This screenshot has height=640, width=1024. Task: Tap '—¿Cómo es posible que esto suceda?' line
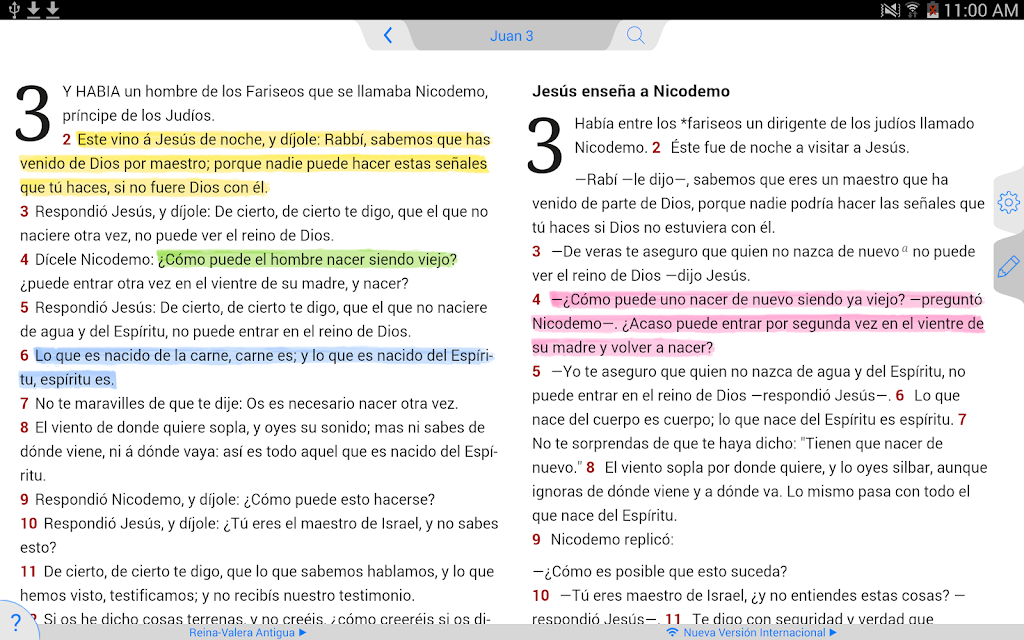click(x=660, y=571)
